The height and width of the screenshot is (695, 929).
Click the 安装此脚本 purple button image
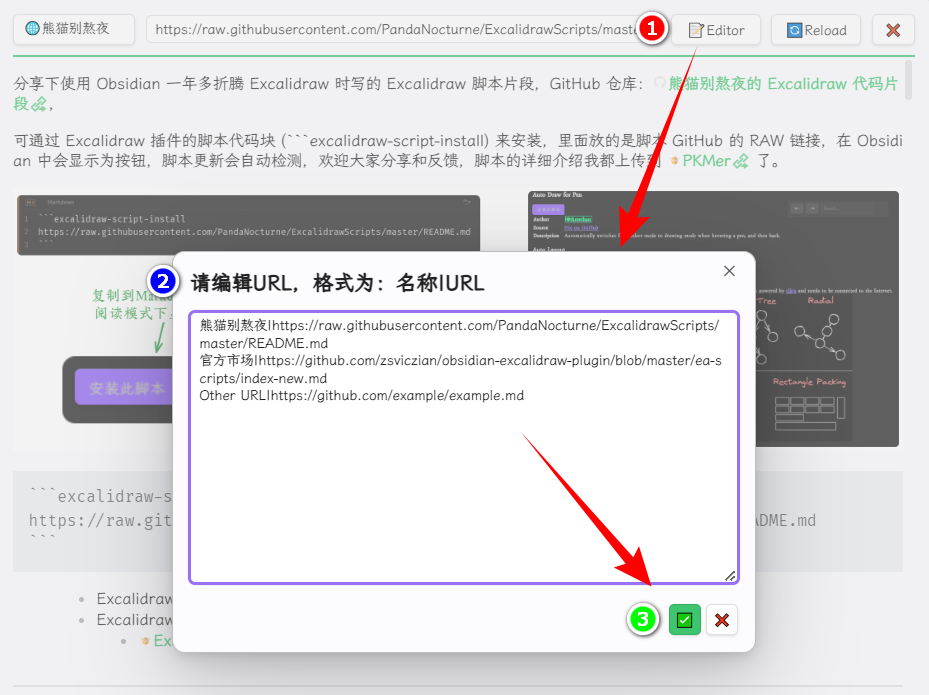click(x=123, y=388)
